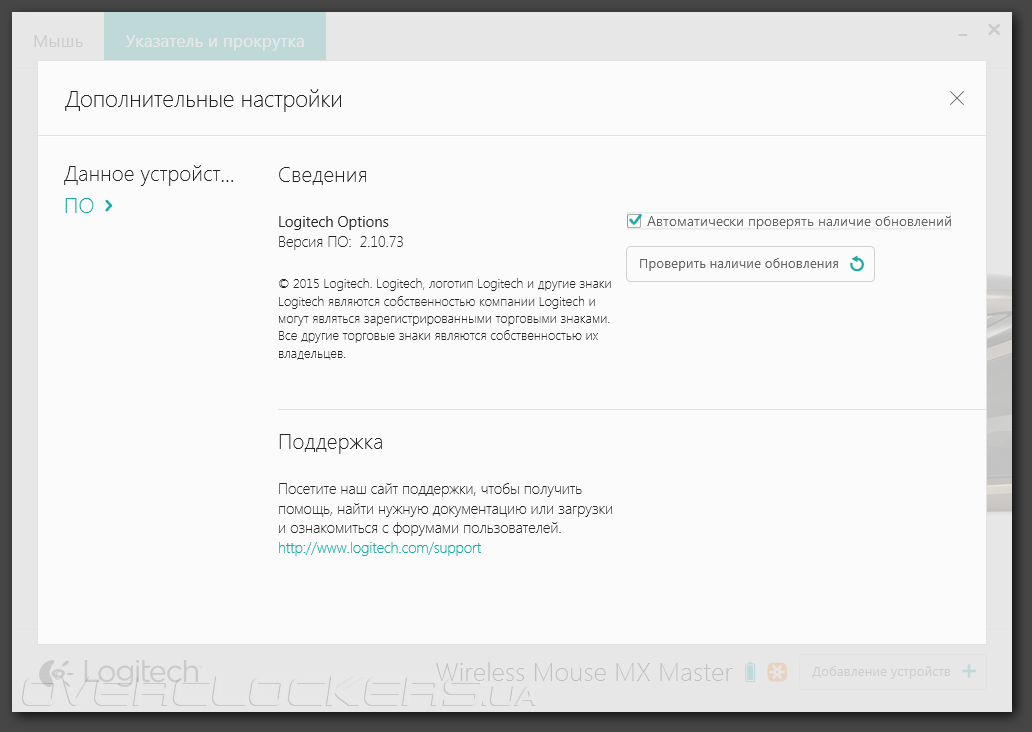Click the © 2015 Logitech copyright paragraph
This screenshot has height=732, width=1032.
[445, 319]
